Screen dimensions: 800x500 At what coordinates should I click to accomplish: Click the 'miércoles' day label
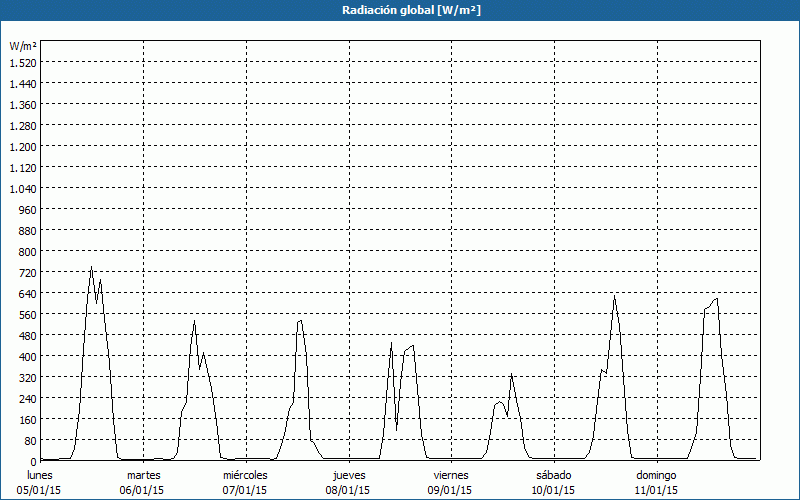(245, 475)
